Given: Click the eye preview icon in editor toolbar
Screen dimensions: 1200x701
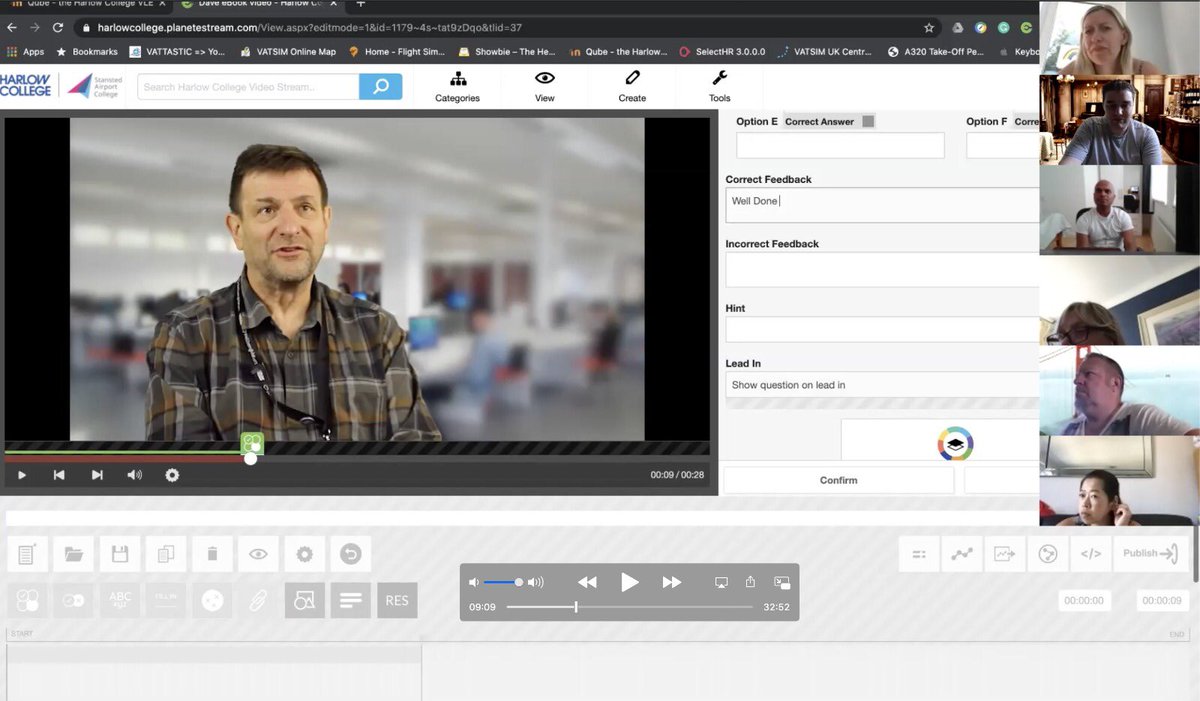Looking at the screenshot, I should coord(258,554).
